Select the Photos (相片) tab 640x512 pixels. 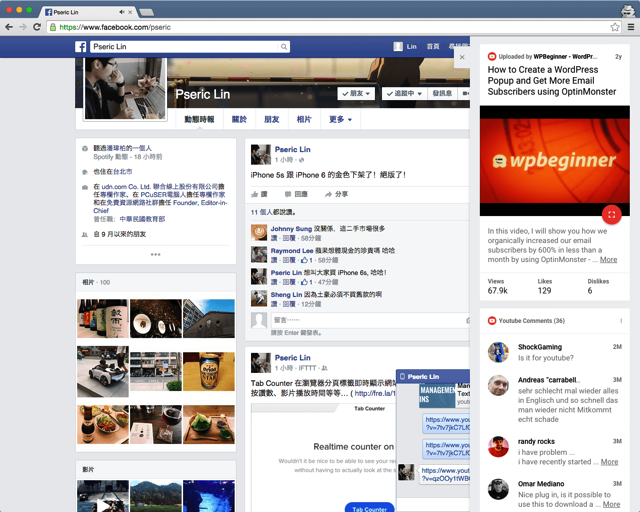[x=304, y=119]
